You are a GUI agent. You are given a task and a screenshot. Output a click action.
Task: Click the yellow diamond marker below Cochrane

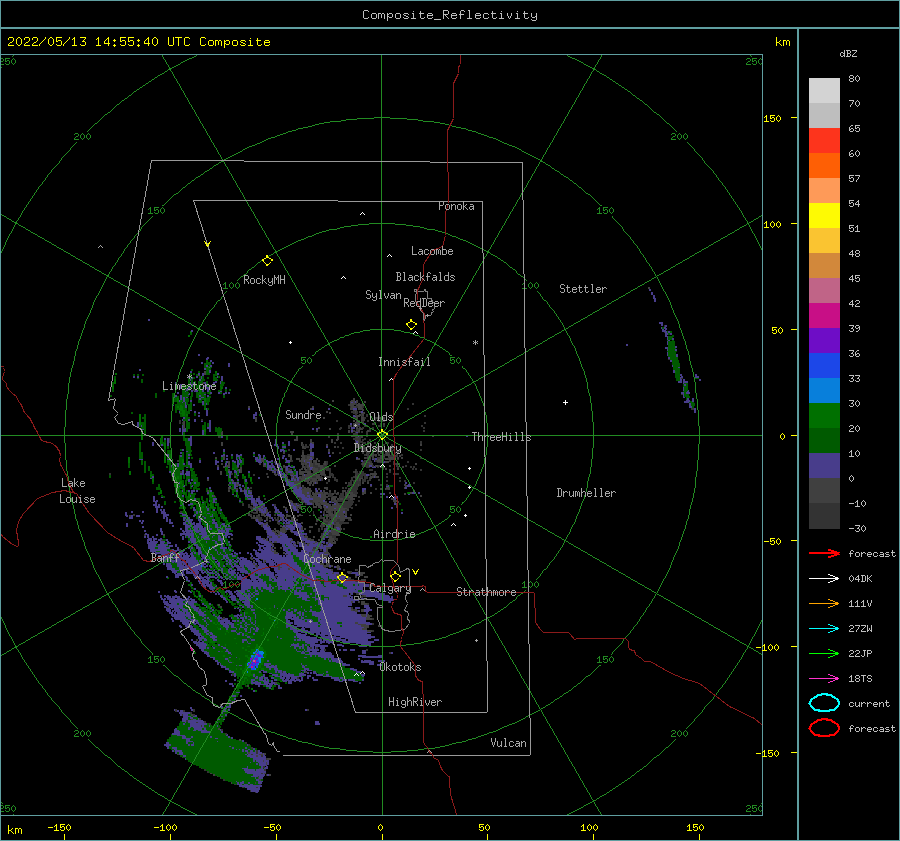coord(343,577)
